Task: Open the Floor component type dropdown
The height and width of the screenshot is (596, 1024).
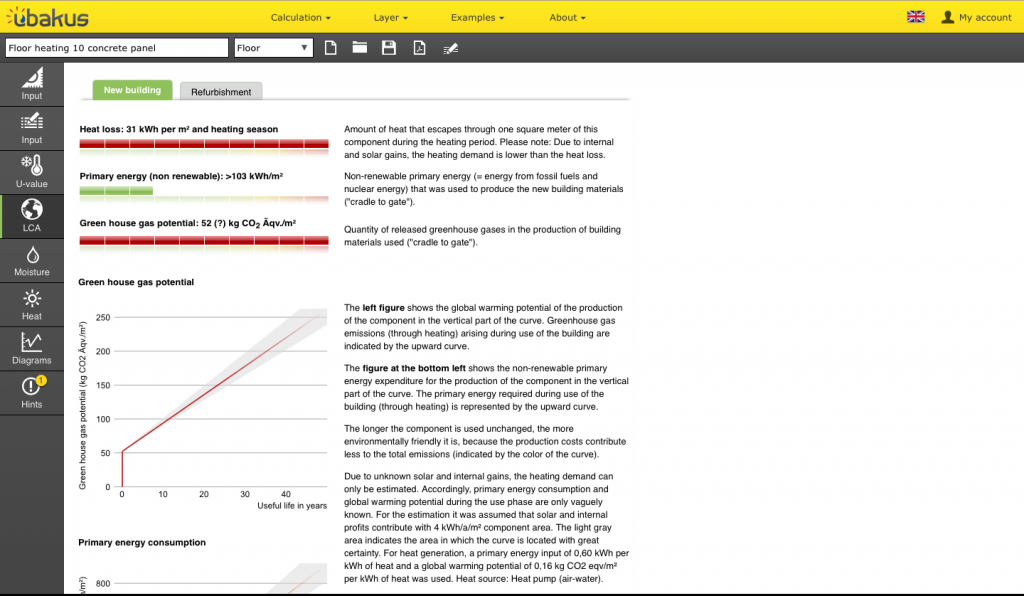Action: 273,48
